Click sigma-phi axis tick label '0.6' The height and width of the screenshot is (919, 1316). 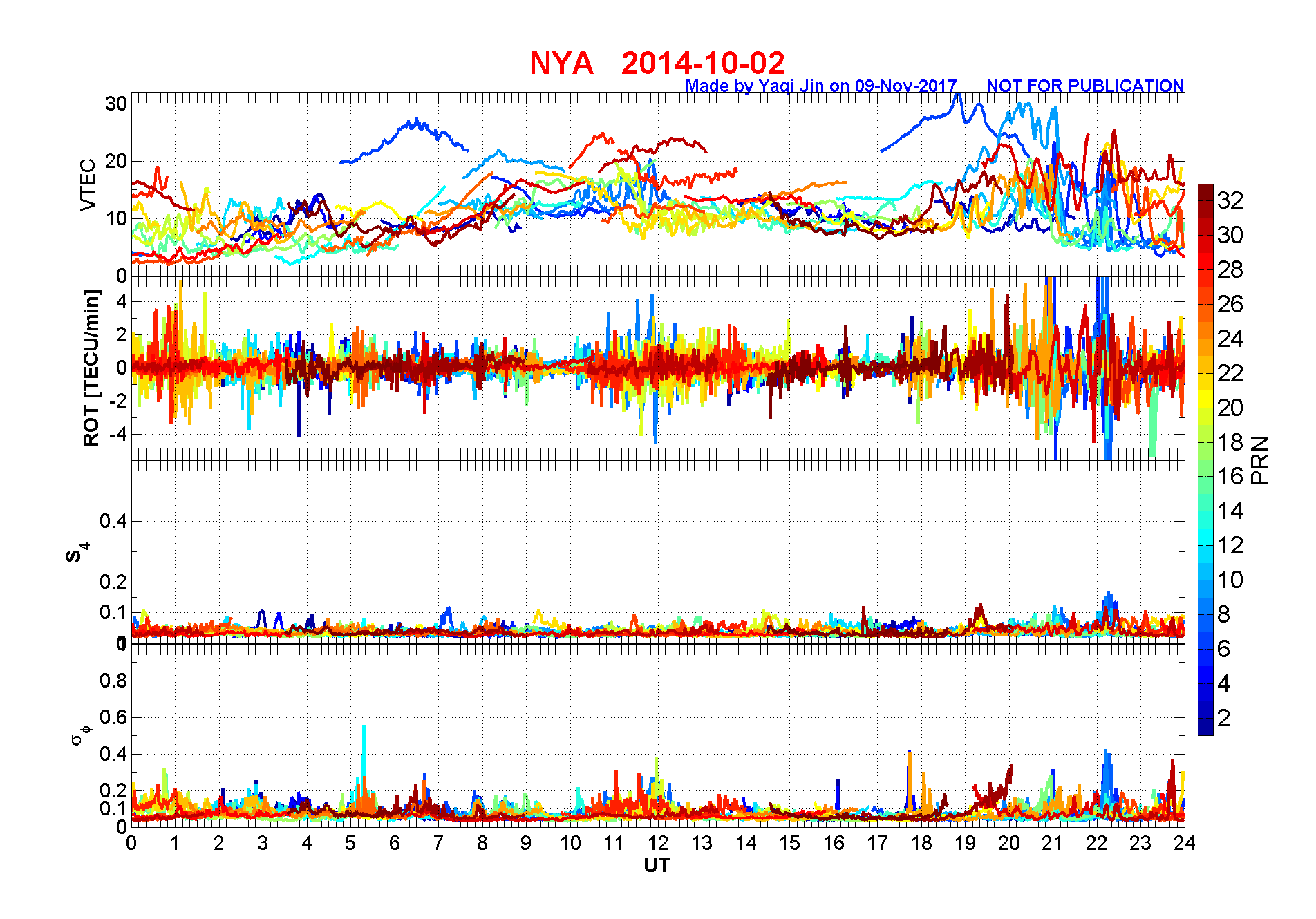click(x=113, y=717)
